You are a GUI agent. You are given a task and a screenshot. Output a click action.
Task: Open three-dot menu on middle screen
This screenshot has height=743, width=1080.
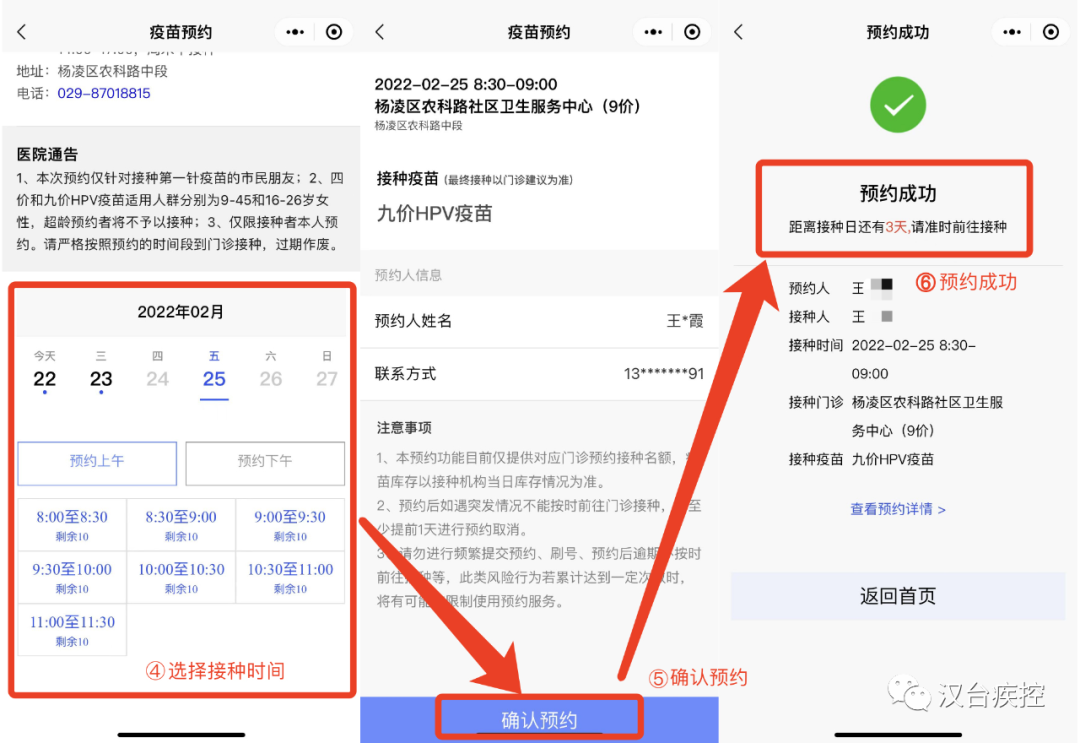click(654, 32)
